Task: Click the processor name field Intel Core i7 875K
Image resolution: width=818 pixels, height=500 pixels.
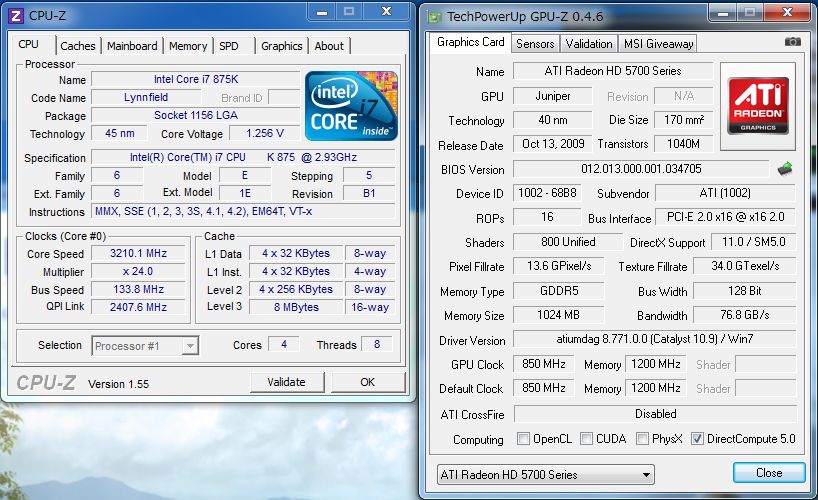Action: pyautogui.click(x=196, y=79)
